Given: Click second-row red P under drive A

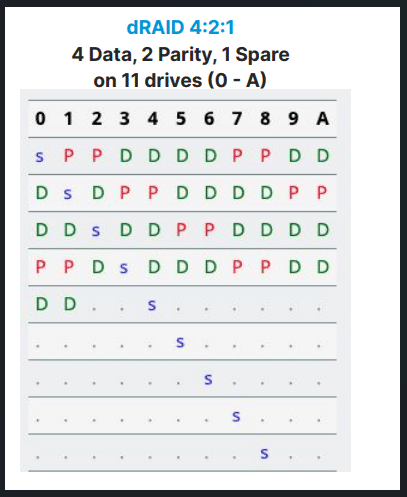Looking at the screenshot, I should (x=322, y=193).
